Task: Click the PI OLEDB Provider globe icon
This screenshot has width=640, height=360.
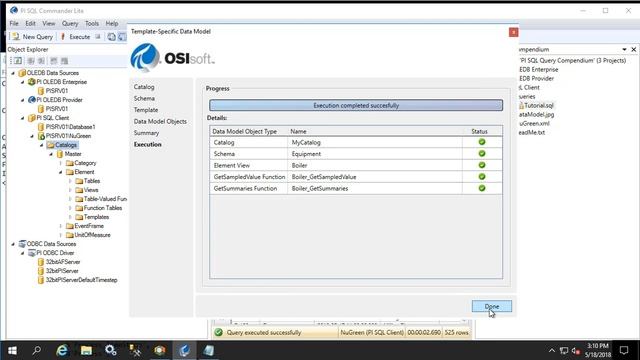Action: pos(31,100)
